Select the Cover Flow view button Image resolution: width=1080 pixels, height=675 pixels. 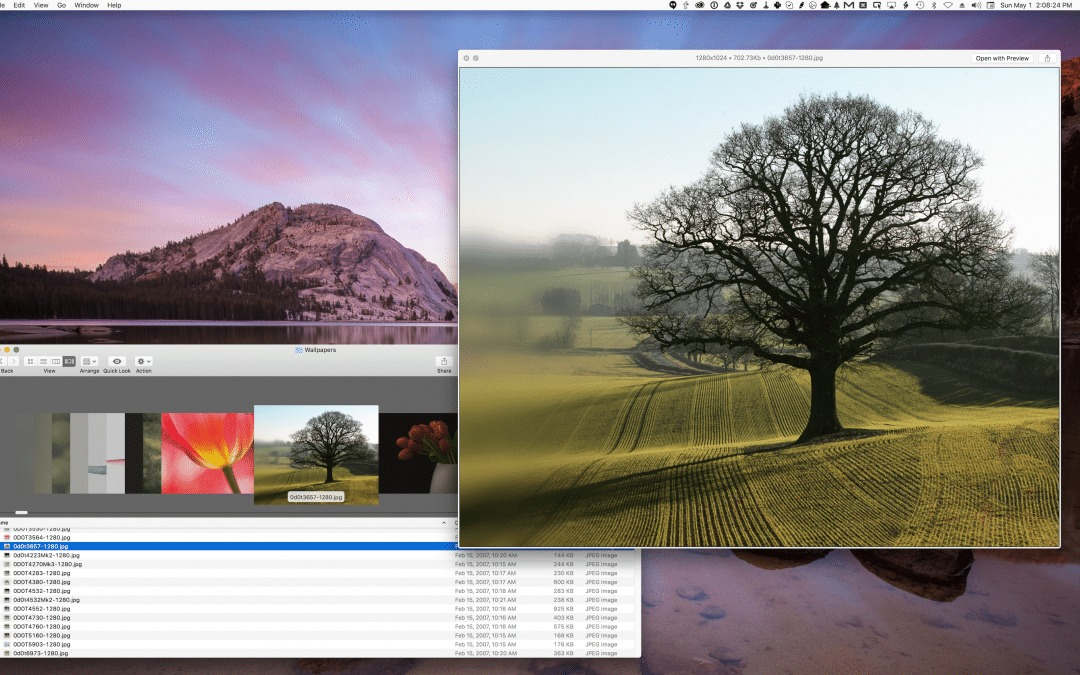[x=69, y=361]
